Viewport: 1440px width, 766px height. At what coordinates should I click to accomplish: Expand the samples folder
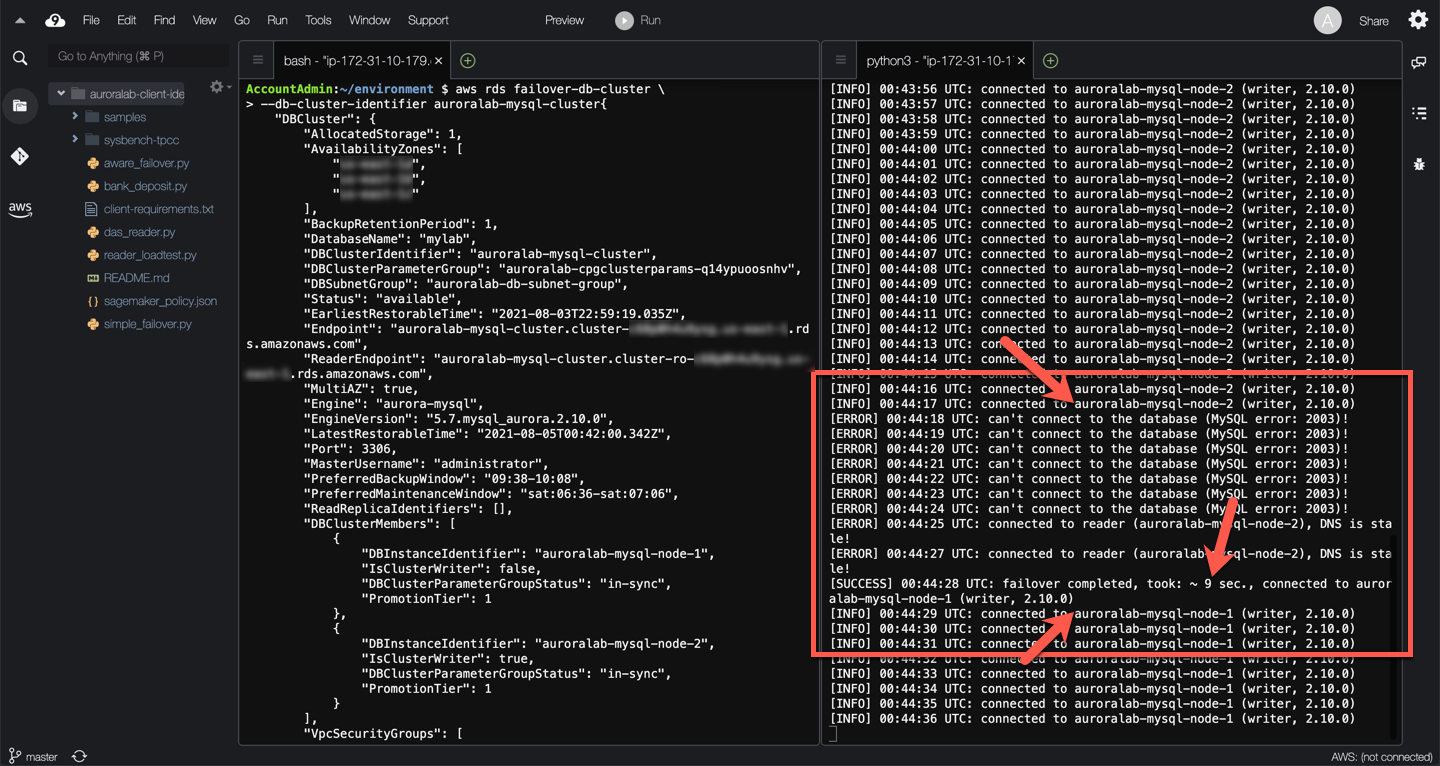[75, 117]
